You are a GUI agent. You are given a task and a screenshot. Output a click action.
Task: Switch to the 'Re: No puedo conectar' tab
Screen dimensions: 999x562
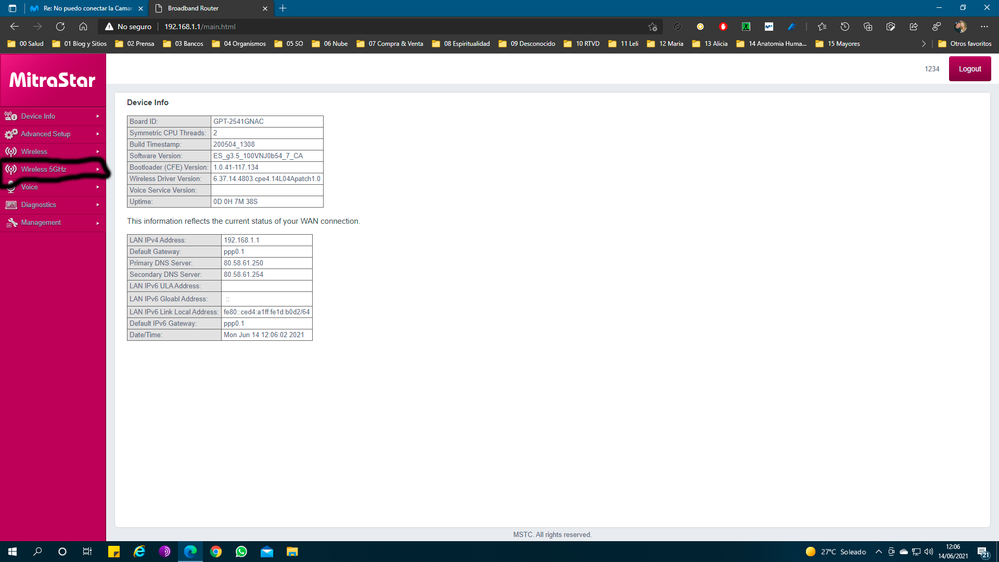click(x=80, y=8)
